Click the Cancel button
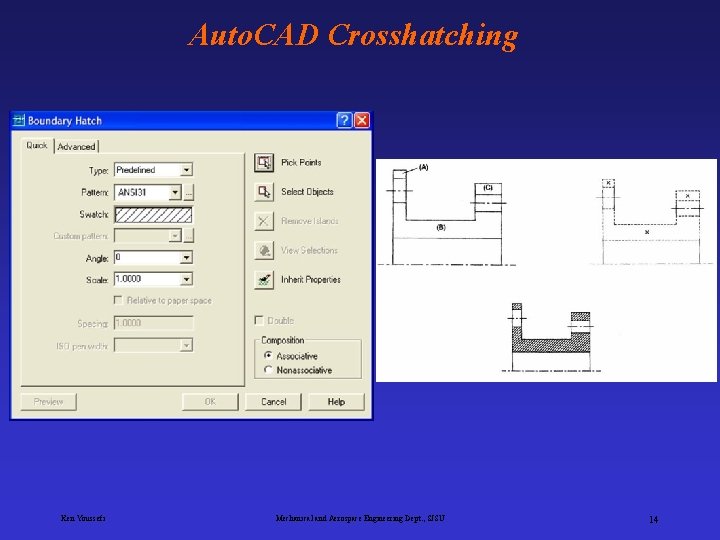Image resolution: width=720 pixels, height=540 pixels. 274,402
